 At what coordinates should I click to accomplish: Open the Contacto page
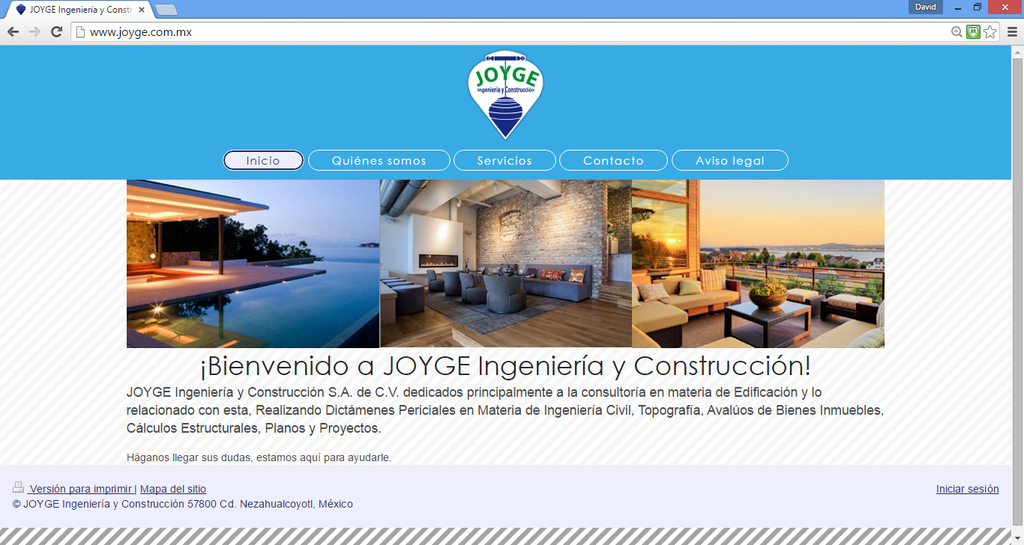pos(613,161)
